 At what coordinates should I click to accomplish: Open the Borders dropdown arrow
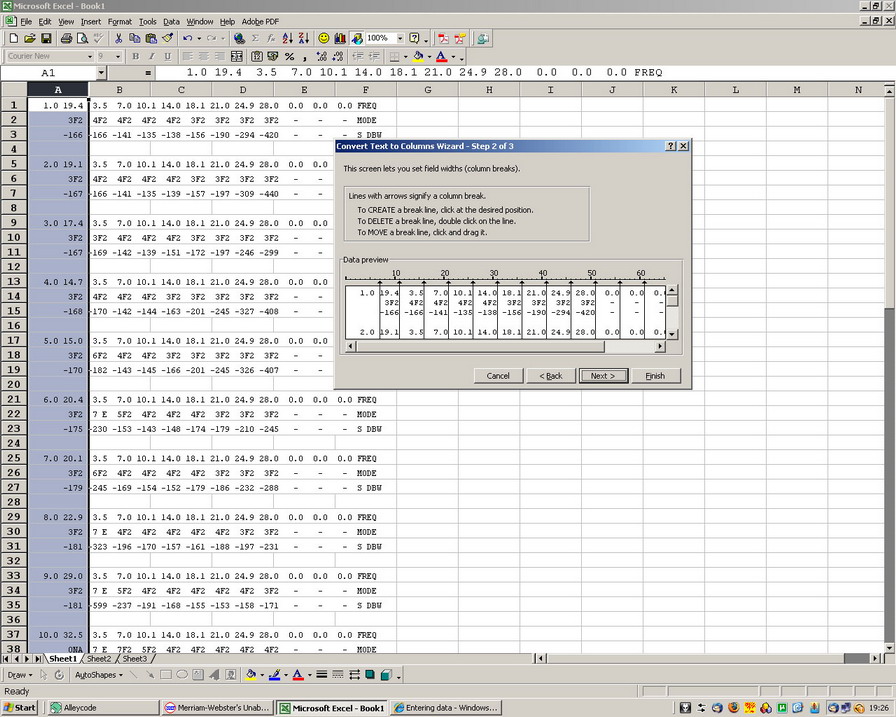405,56
